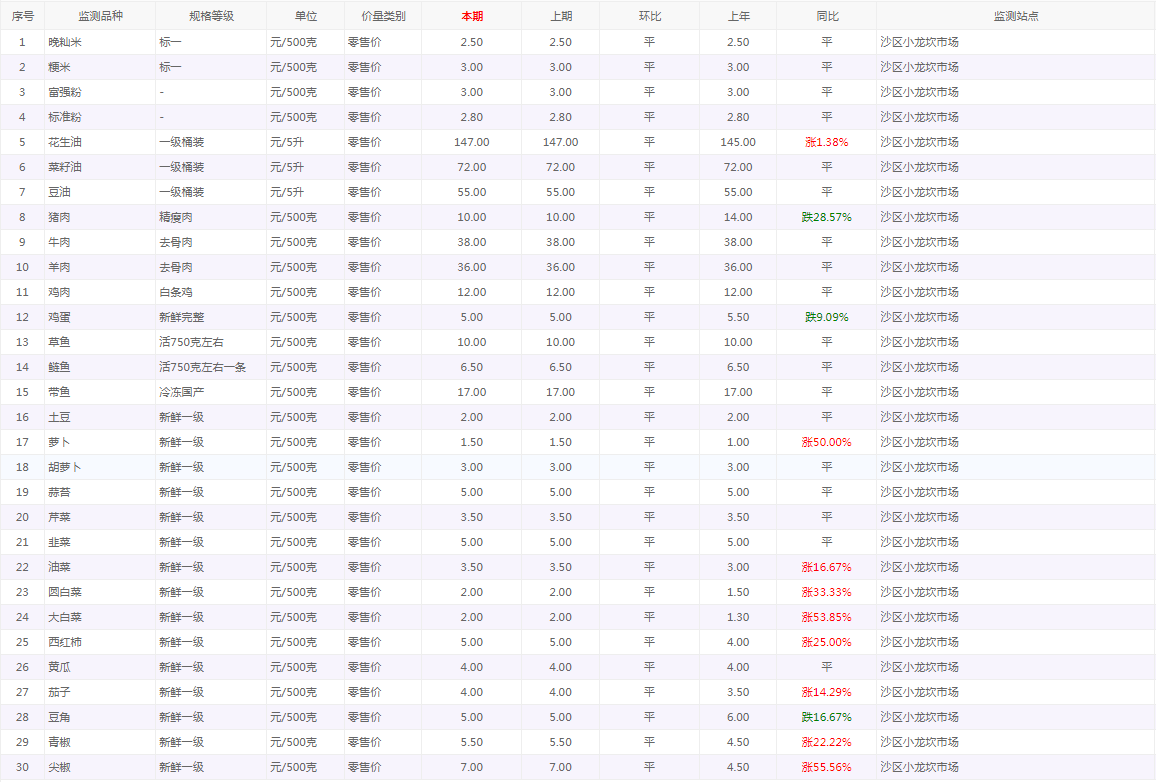Click the 本期 column header
Viewport: 1156px width, 782px height.
pos(471,16)
